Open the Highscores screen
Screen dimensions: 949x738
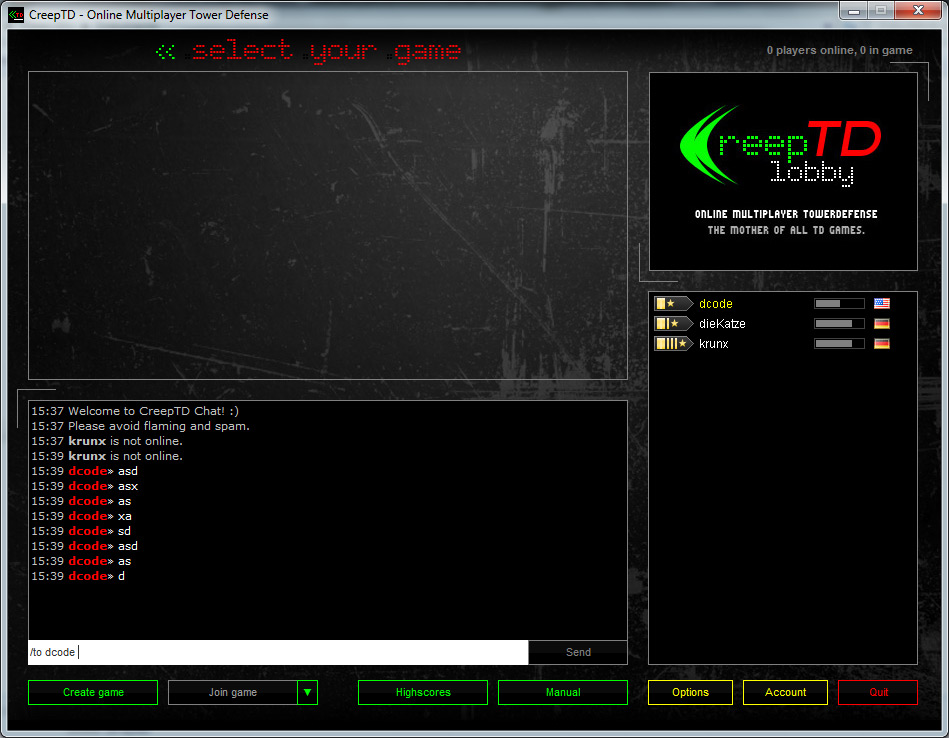[x=423, y=692]
